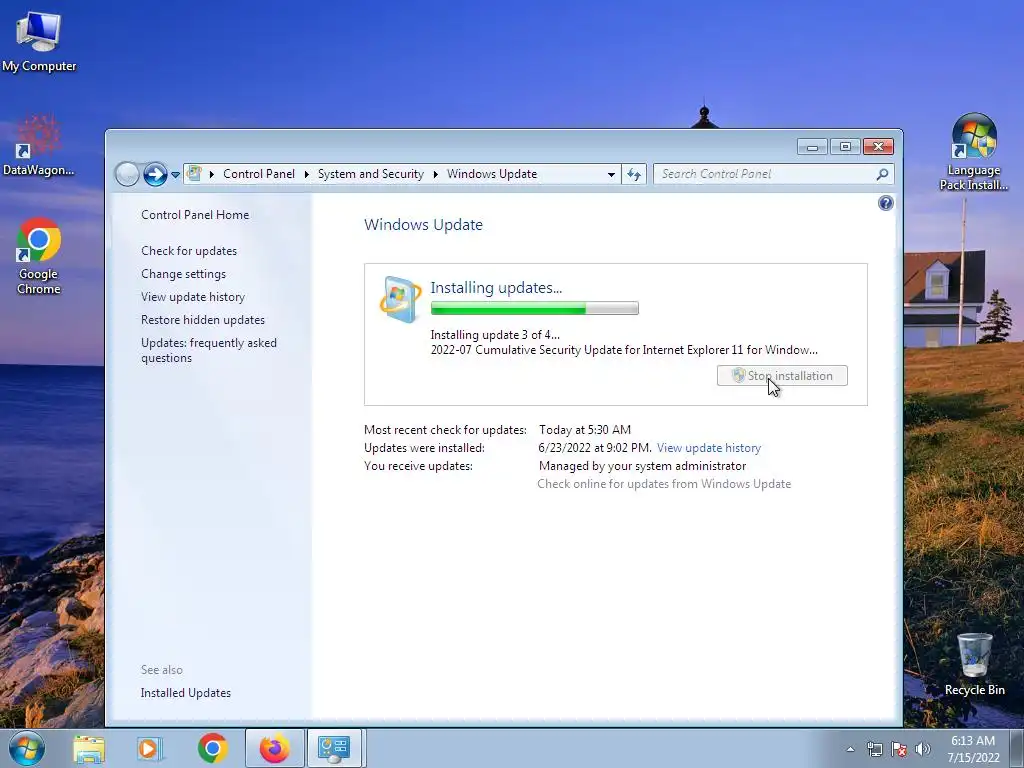Expand arrow after Control Panel breadcrumb
Screen dimensions: 1024x768
tap(306, 174)
